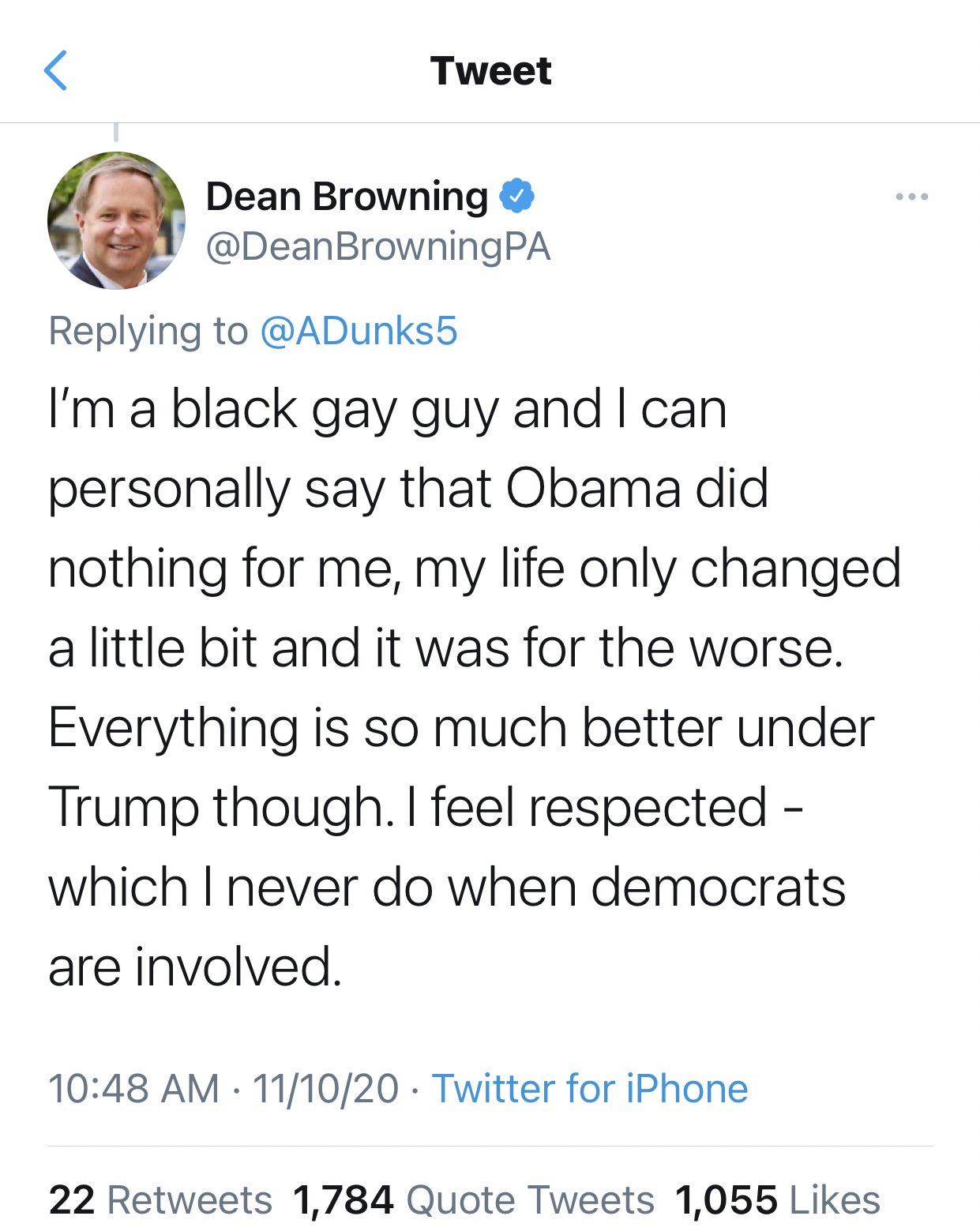
Task: Click the Tweet header title
Action: (490, 71)
